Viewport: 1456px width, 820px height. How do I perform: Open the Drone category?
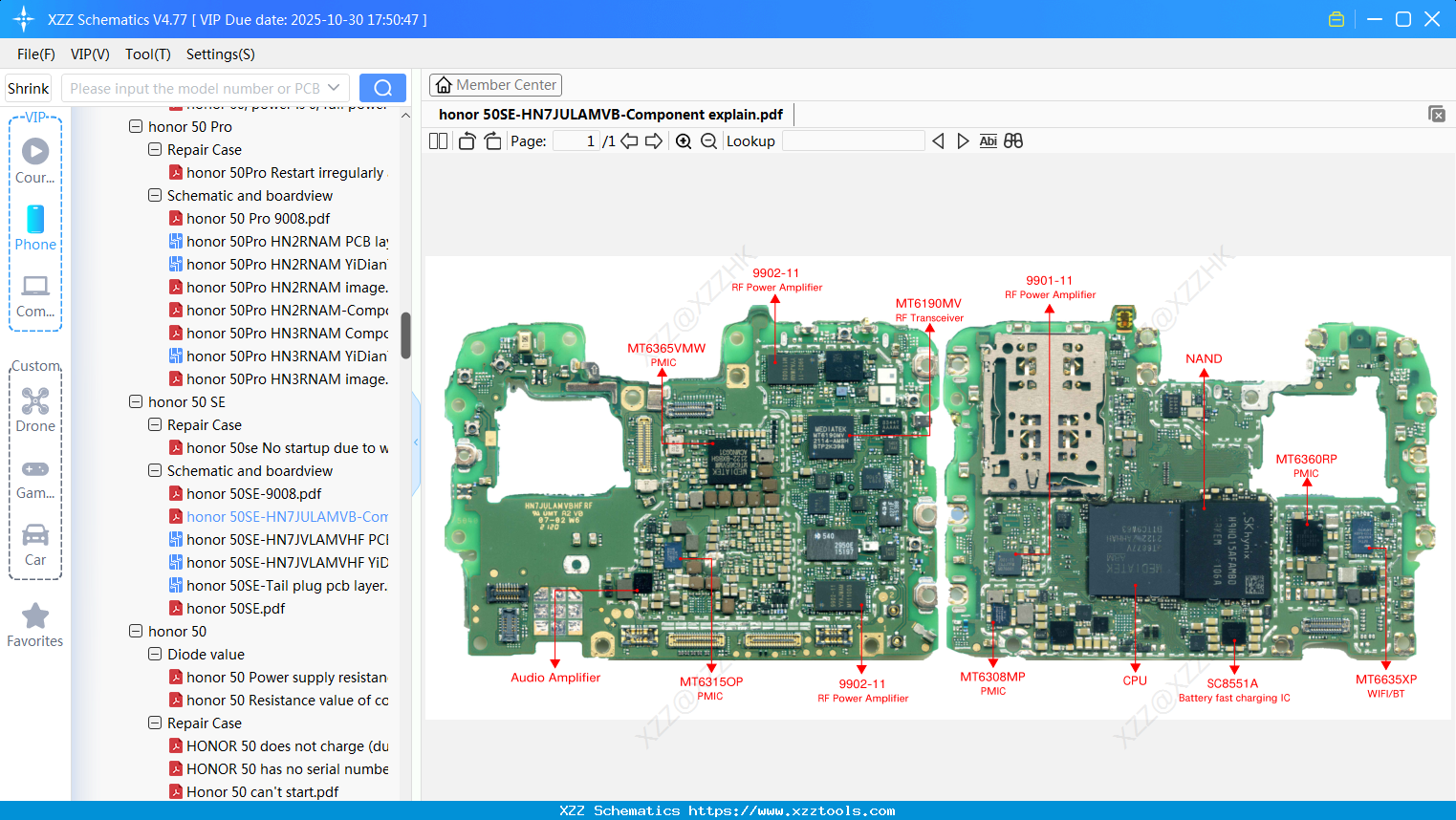click(x=35, y=410)
